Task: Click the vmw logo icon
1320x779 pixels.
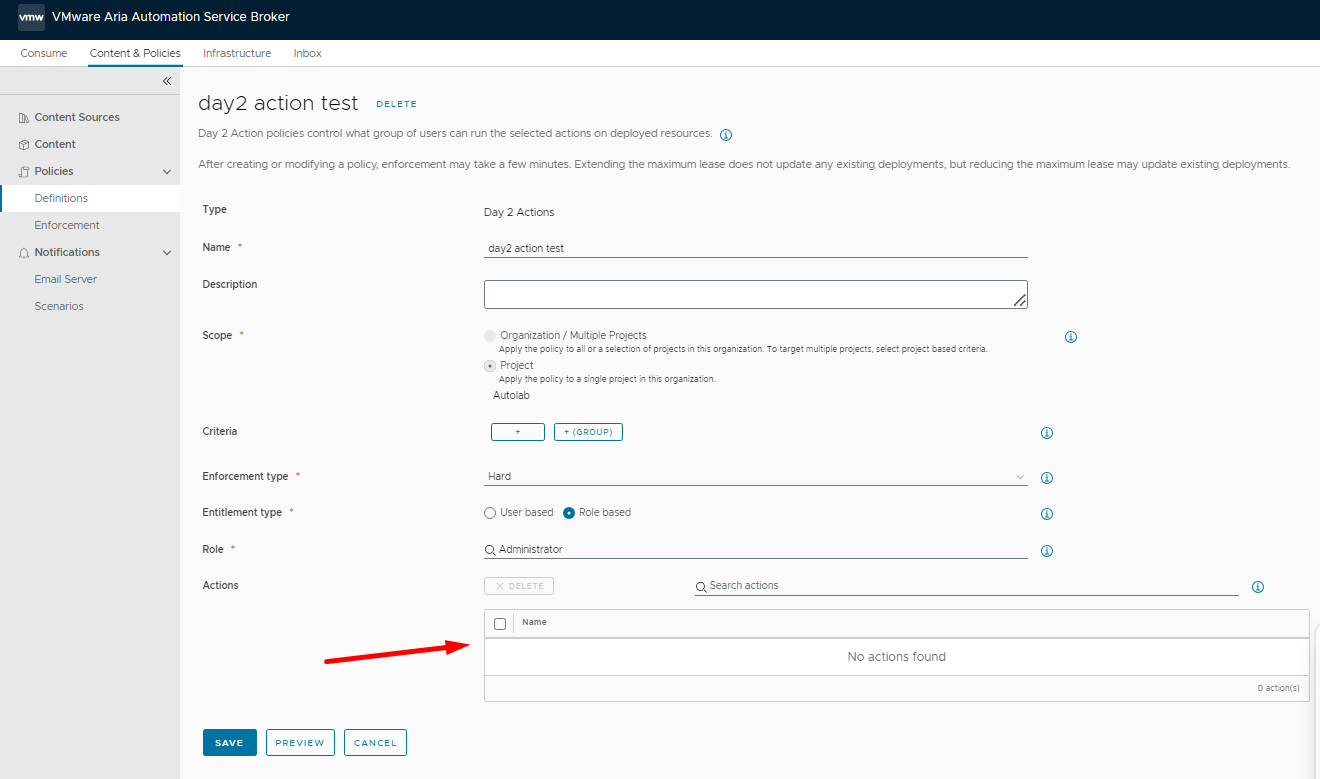Action: click(31, 17)
